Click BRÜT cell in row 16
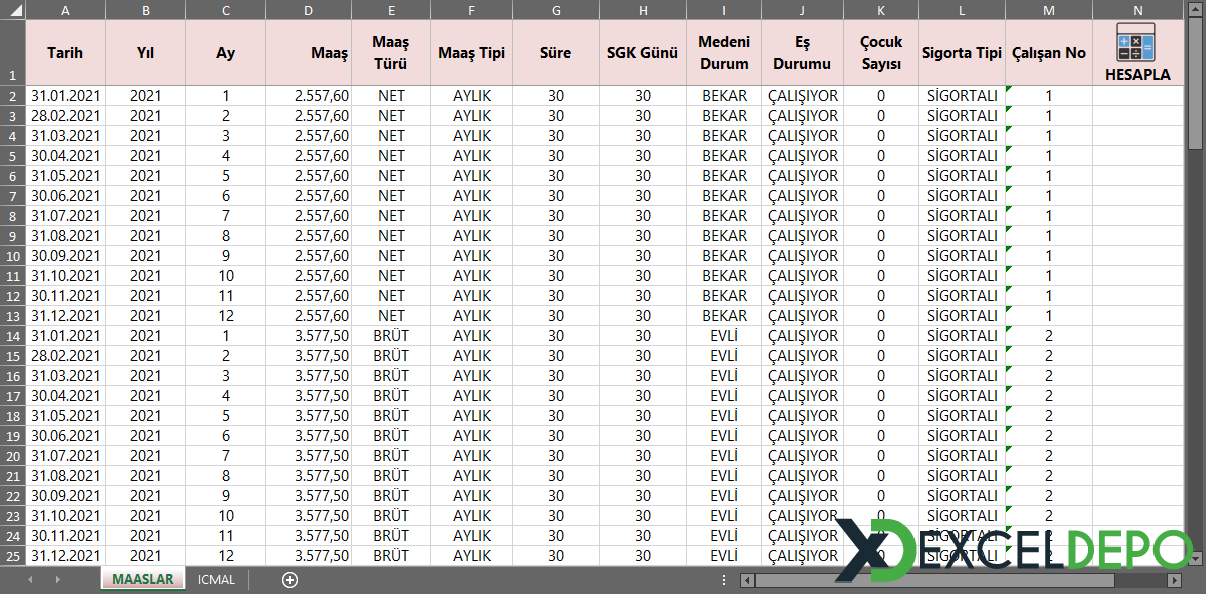 point(391,376)
